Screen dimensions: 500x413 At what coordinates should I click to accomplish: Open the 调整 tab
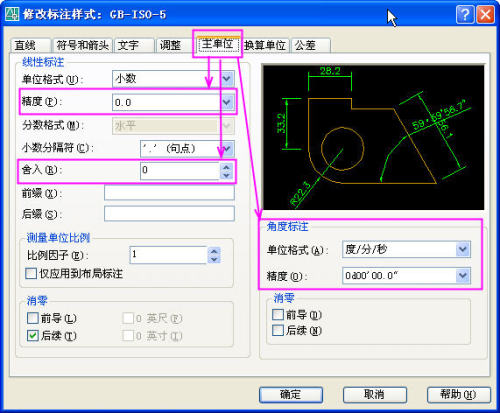175,45
